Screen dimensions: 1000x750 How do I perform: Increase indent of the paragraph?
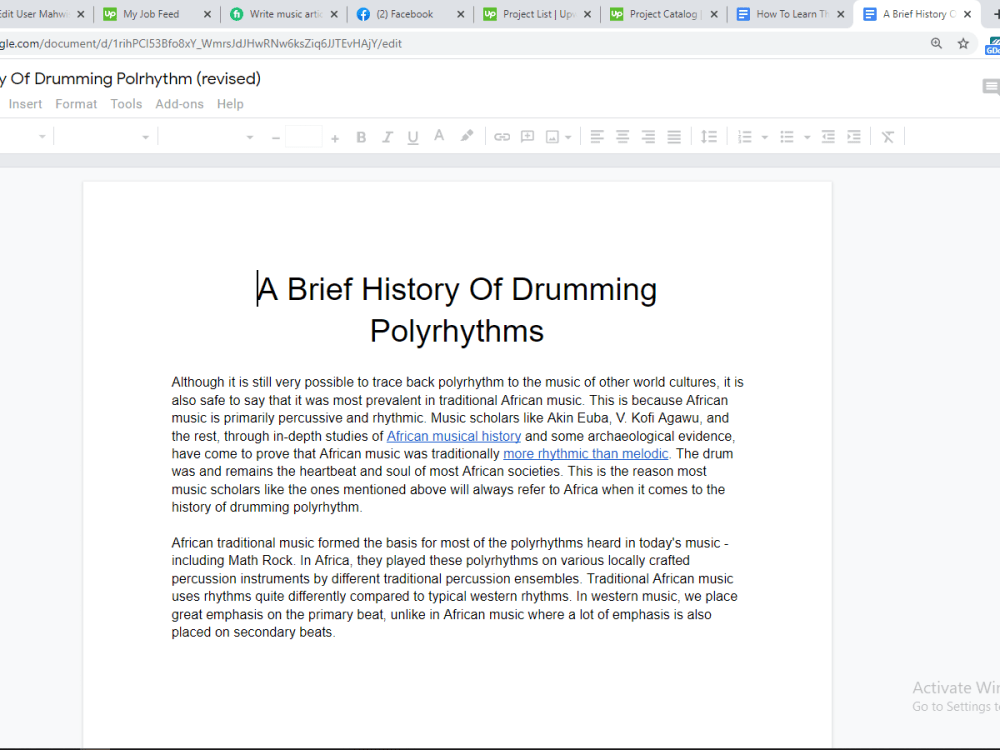[854, 136]
